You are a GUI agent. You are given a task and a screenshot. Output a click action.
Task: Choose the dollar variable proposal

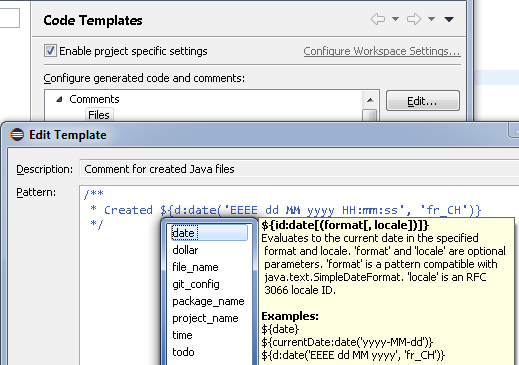pos(209,250)
